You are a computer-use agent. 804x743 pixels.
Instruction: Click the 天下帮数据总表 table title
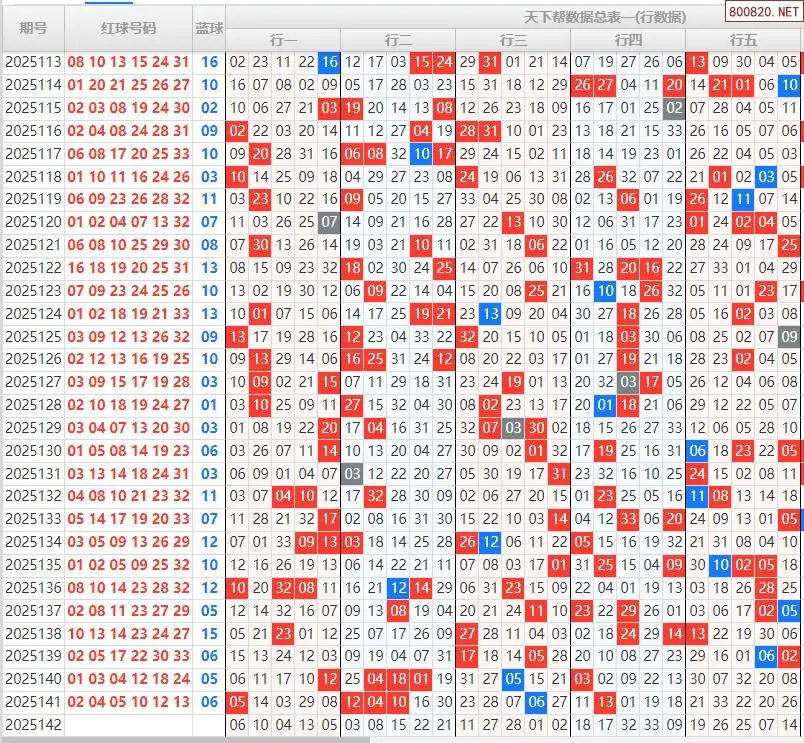[605, 17]
